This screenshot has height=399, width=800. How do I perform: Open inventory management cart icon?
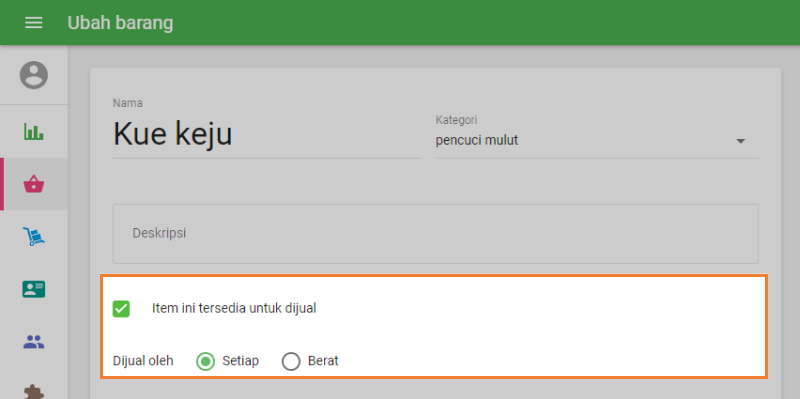tap(34, 236)
